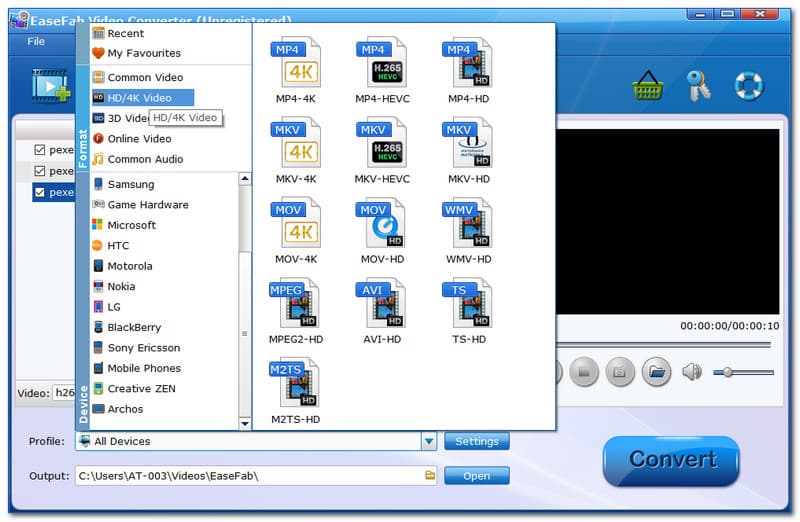
Task: Choose the Archos device category
Action: (x=118, y=409)
